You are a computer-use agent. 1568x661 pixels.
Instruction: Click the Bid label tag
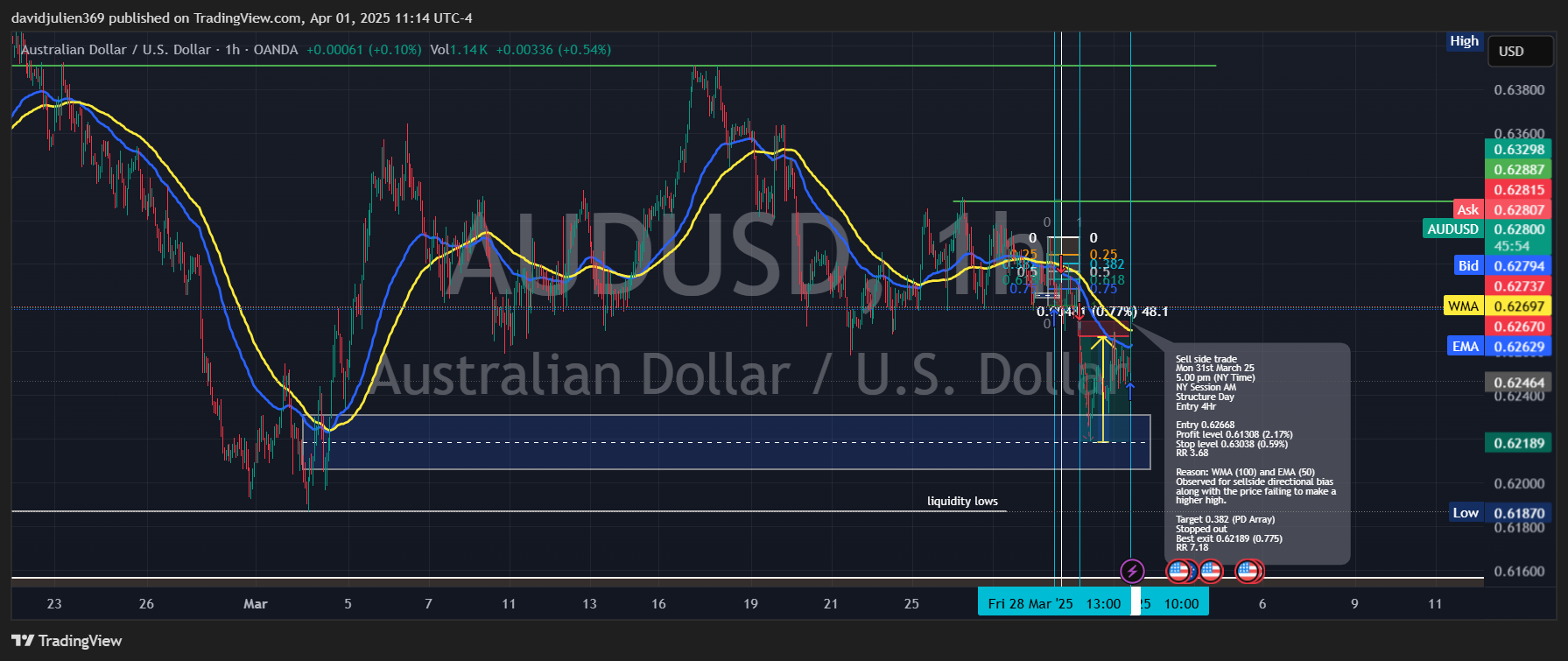[x=1468, y=265]
